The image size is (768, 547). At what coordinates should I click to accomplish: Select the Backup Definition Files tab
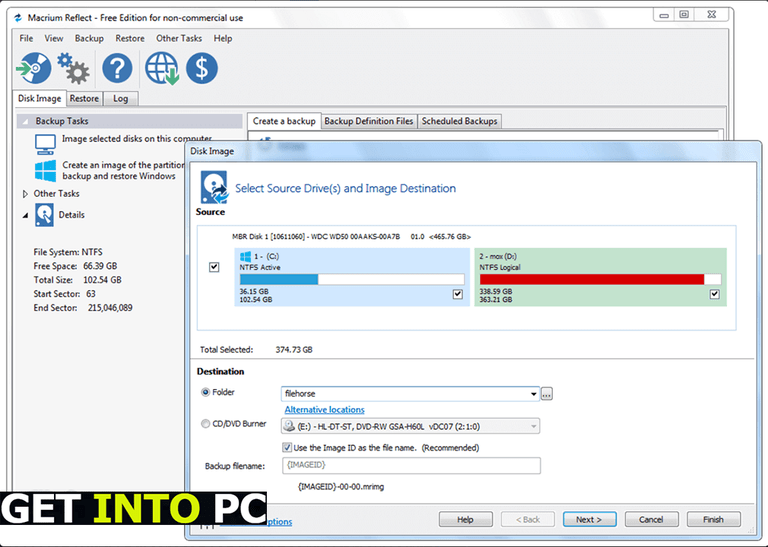coord(368,121)
